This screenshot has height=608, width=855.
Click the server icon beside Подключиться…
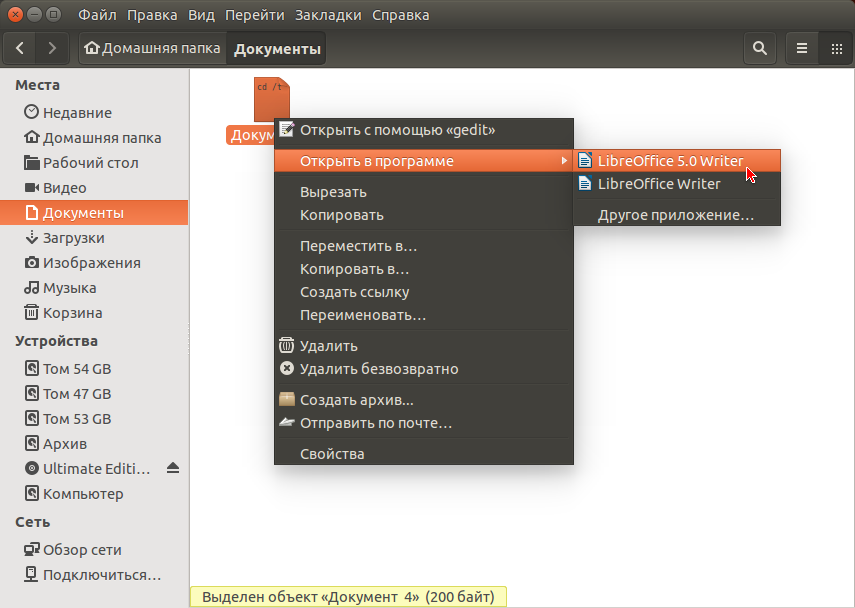tap(32, 574)
